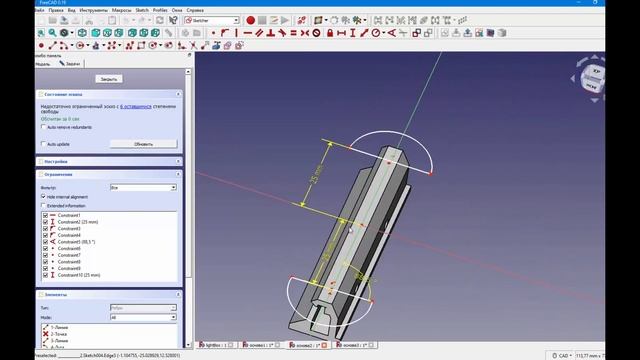Viewport: 640px width, 360px height.
Task: Toggle Auto remove redundants checkbox
Action: tap(43, 127)
